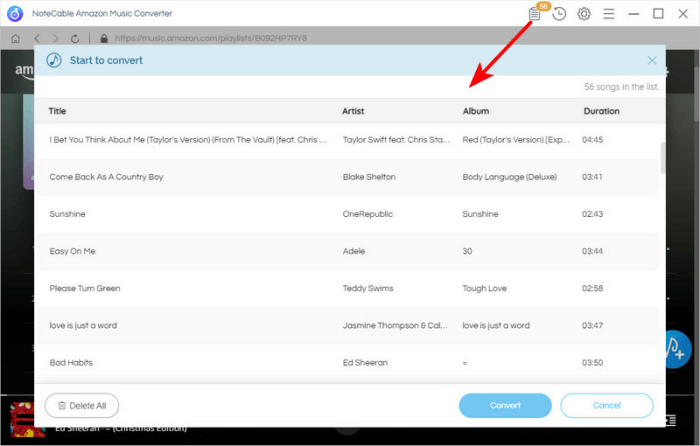
Task: Sort by Duration column header
Action: tap(601, 111)
